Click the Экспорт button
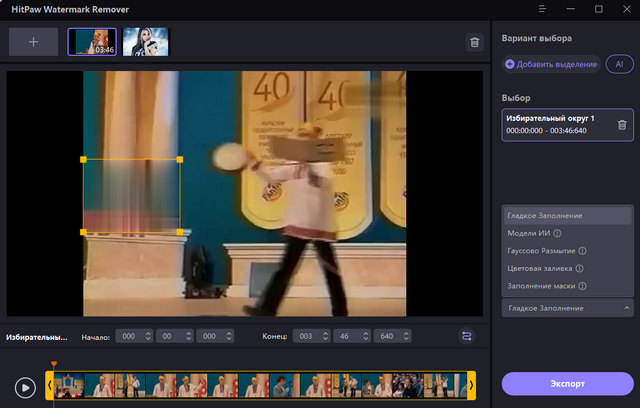The image size is (640, 408). tap(567, 383)
